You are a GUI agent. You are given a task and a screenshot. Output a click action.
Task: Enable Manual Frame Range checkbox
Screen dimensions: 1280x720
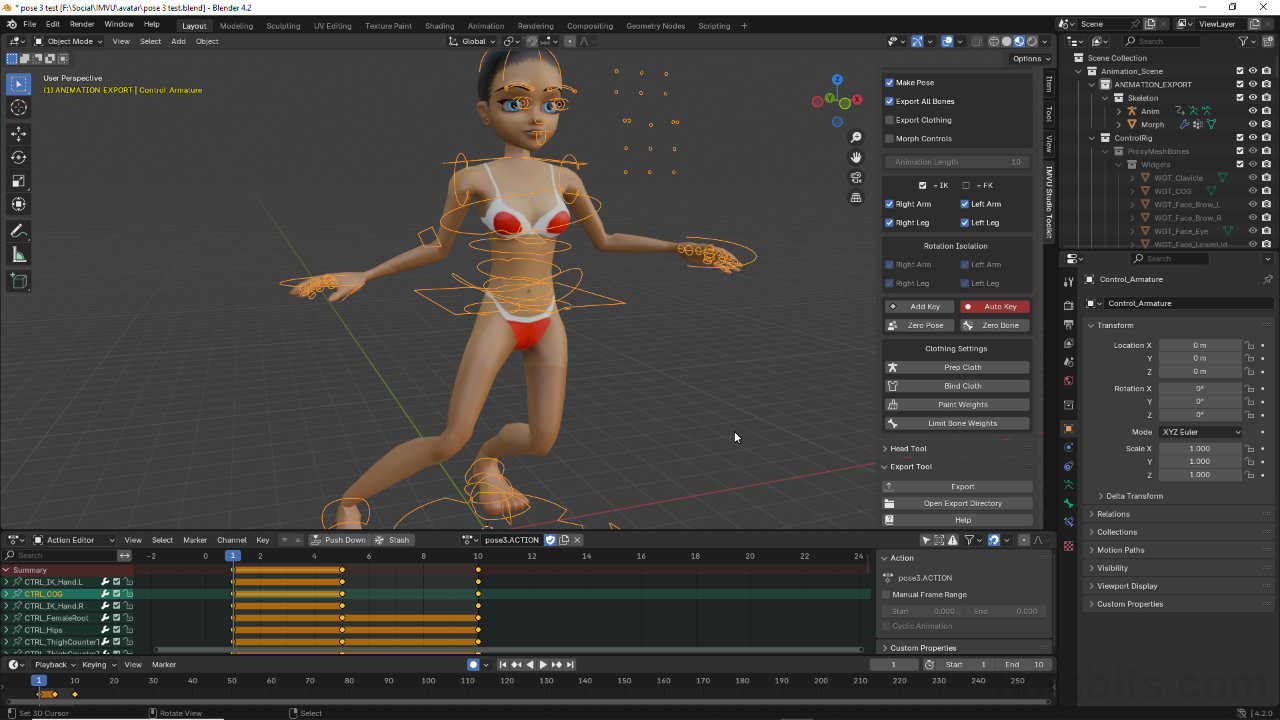(x=887, y=595)
